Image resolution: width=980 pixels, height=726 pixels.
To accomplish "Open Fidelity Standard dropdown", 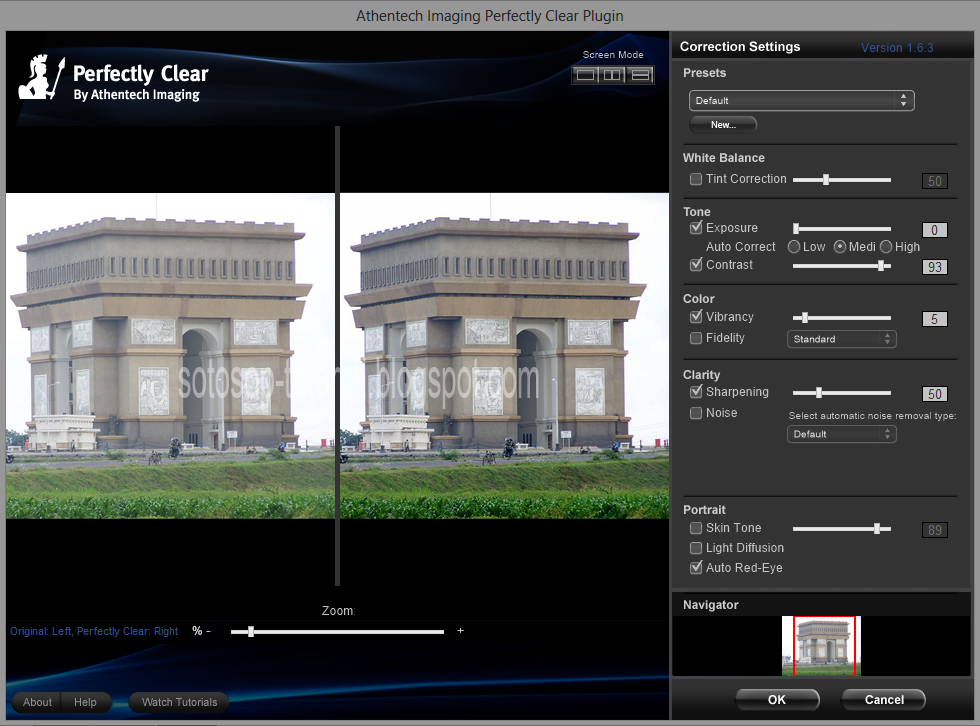I will coord(841,339).
